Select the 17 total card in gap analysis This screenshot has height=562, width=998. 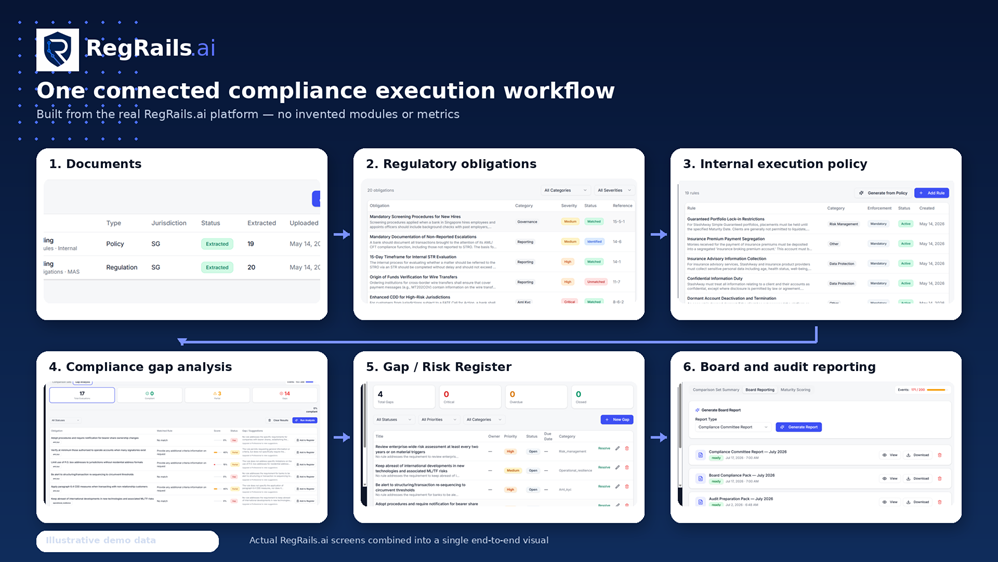[82, 395]
